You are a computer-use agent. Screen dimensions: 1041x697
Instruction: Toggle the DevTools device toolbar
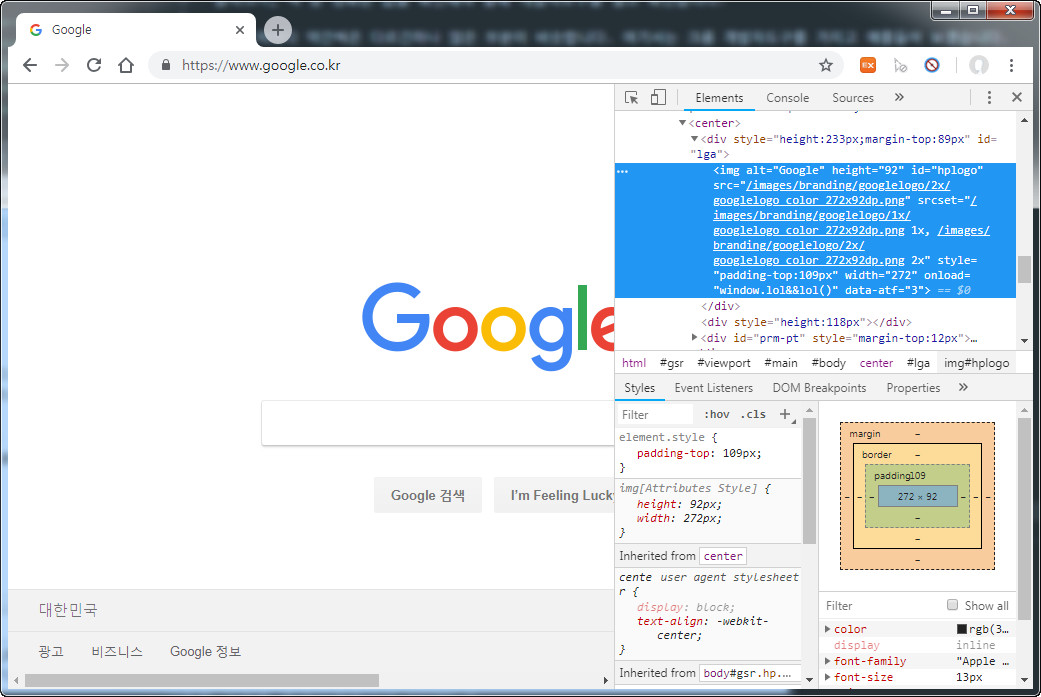(x=658, y=98)
